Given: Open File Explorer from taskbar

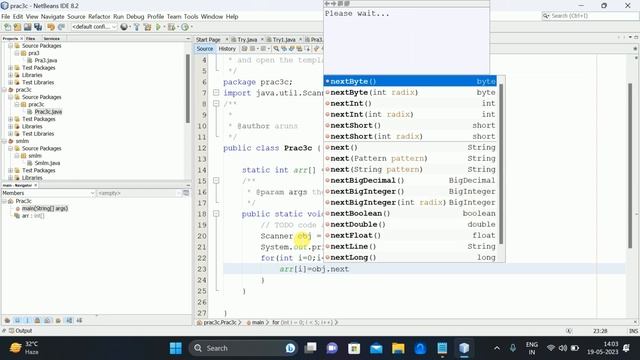Looking at the screenshot, I should [x=398, y=348].
